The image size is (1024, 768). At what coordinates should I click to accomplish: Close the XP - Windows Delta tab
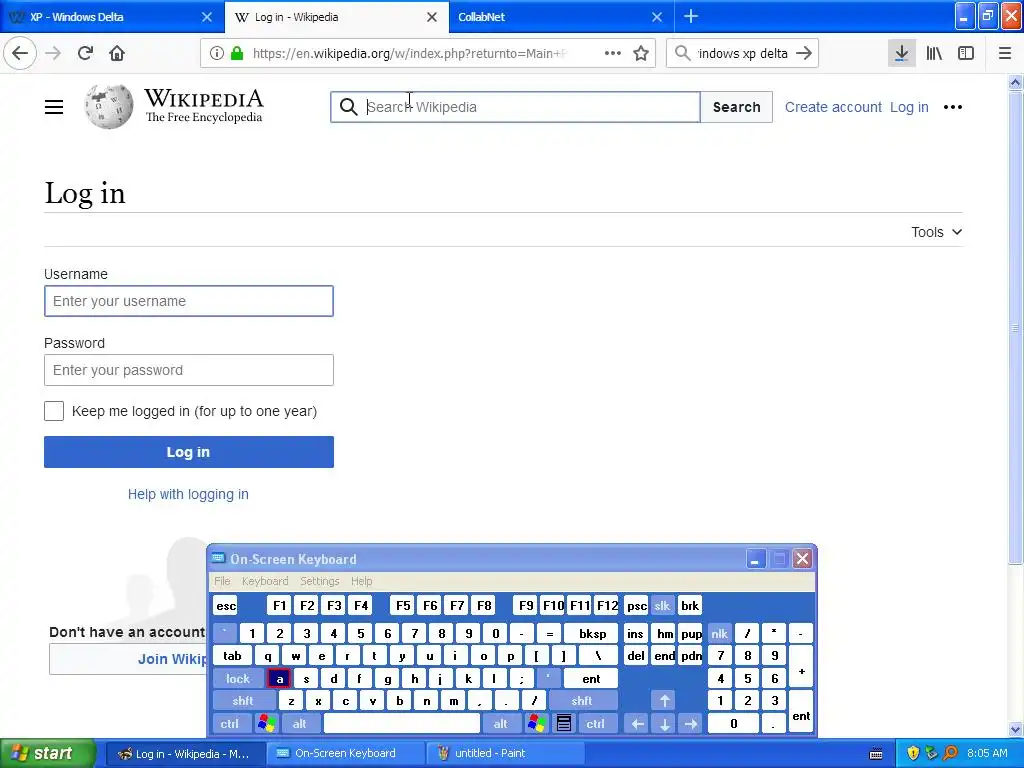(x=206, y=17)
